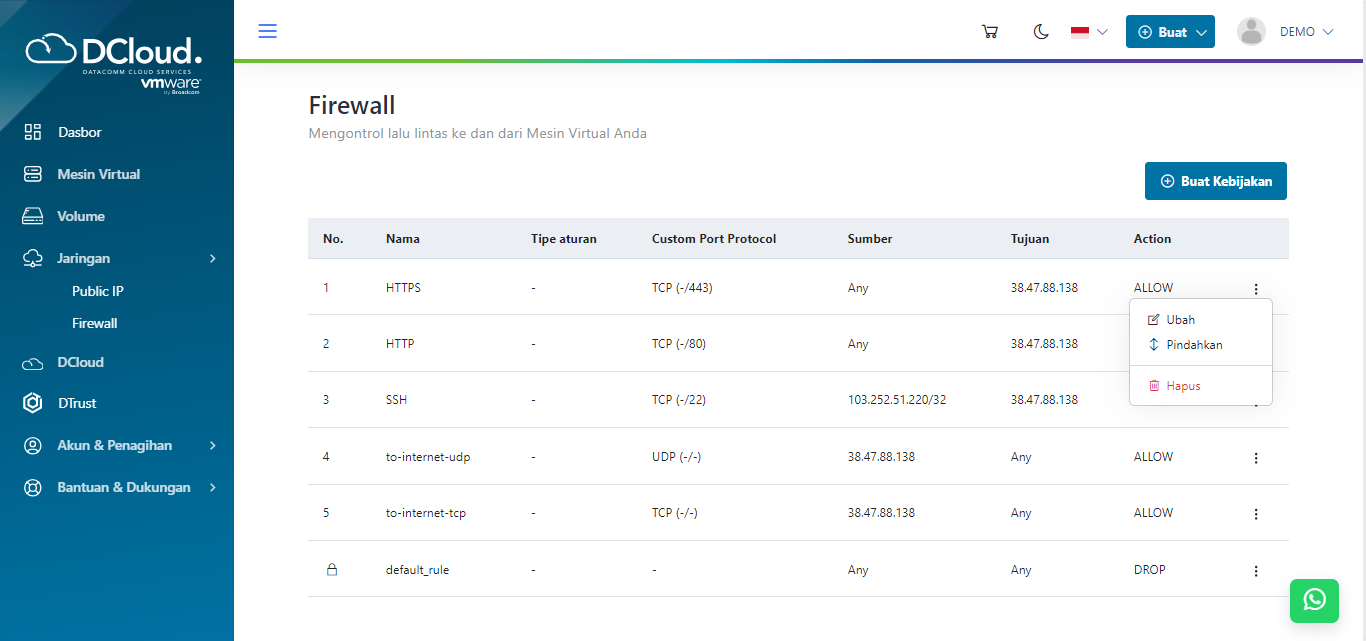Select Hapus to delete the rule

tap(1182, 386)
